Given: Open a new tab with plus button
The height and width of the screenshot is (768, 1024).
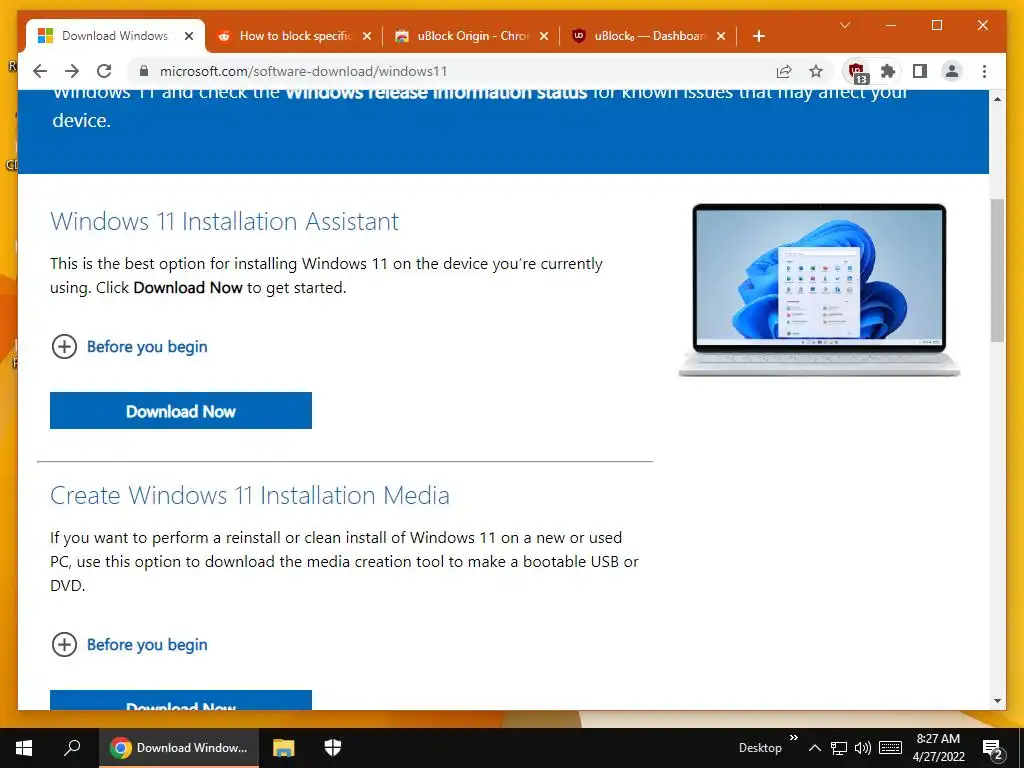Looking at the screenshot, I should pyautogui.click(x=758, y=36).
